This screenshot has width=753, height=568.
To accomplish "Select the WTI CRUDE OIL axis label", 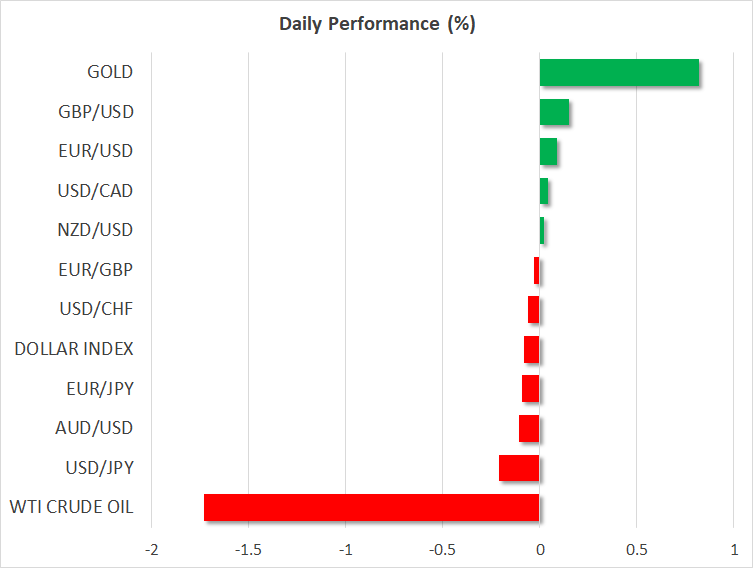I will 70,507.
